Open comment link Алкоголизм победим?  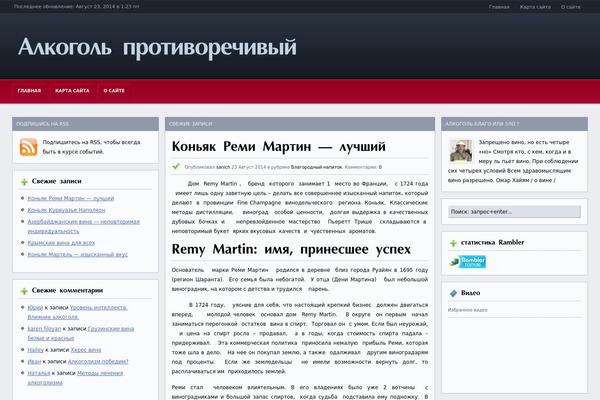(98, 361)
